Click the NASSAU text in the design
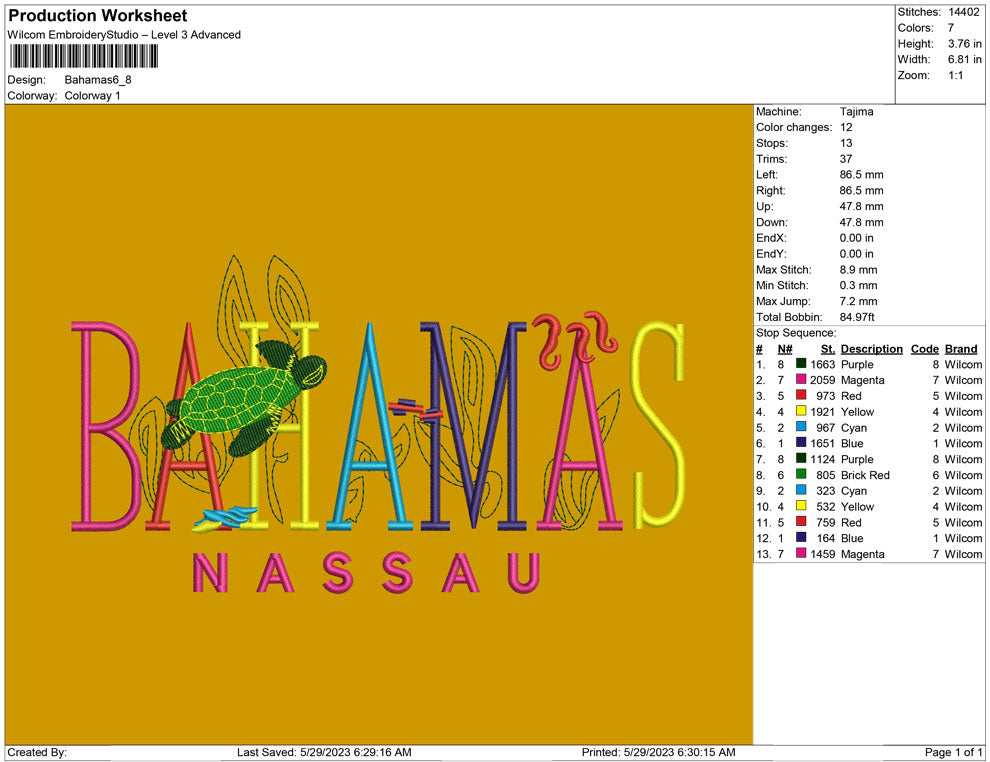The image size is (990, 762). click(366, 572)
